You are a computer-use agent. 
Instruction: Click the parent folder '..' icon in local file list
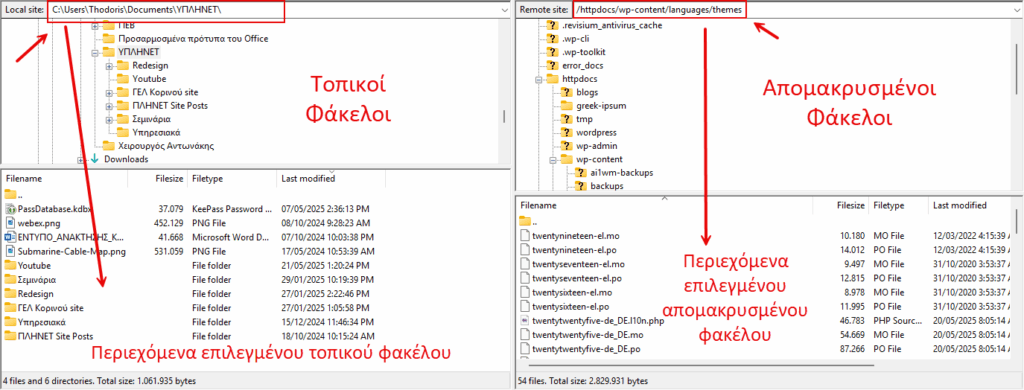pos(10,194)
